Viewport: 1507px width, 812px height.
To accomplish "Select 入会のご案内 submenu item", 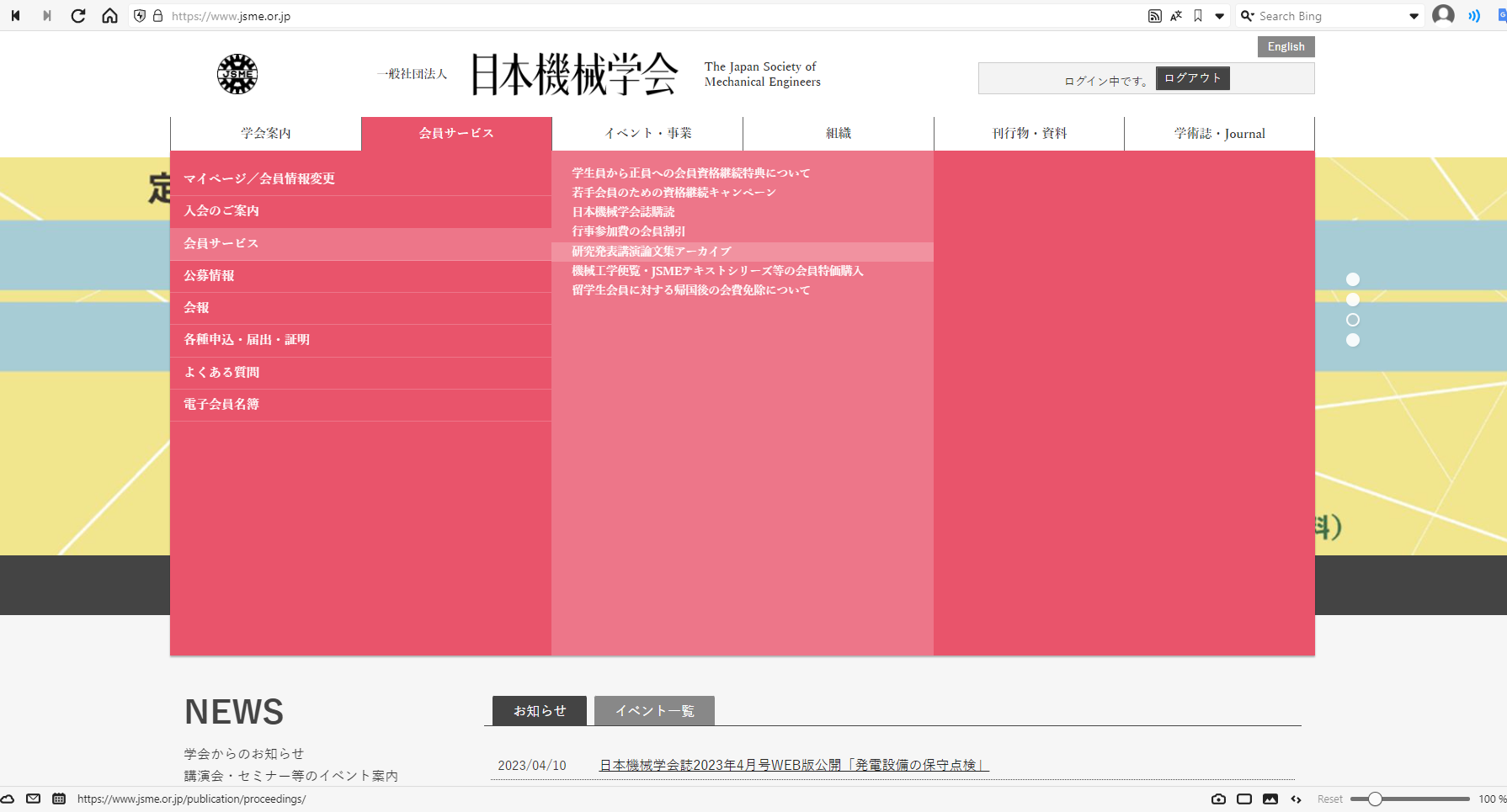I will (360, 211).
